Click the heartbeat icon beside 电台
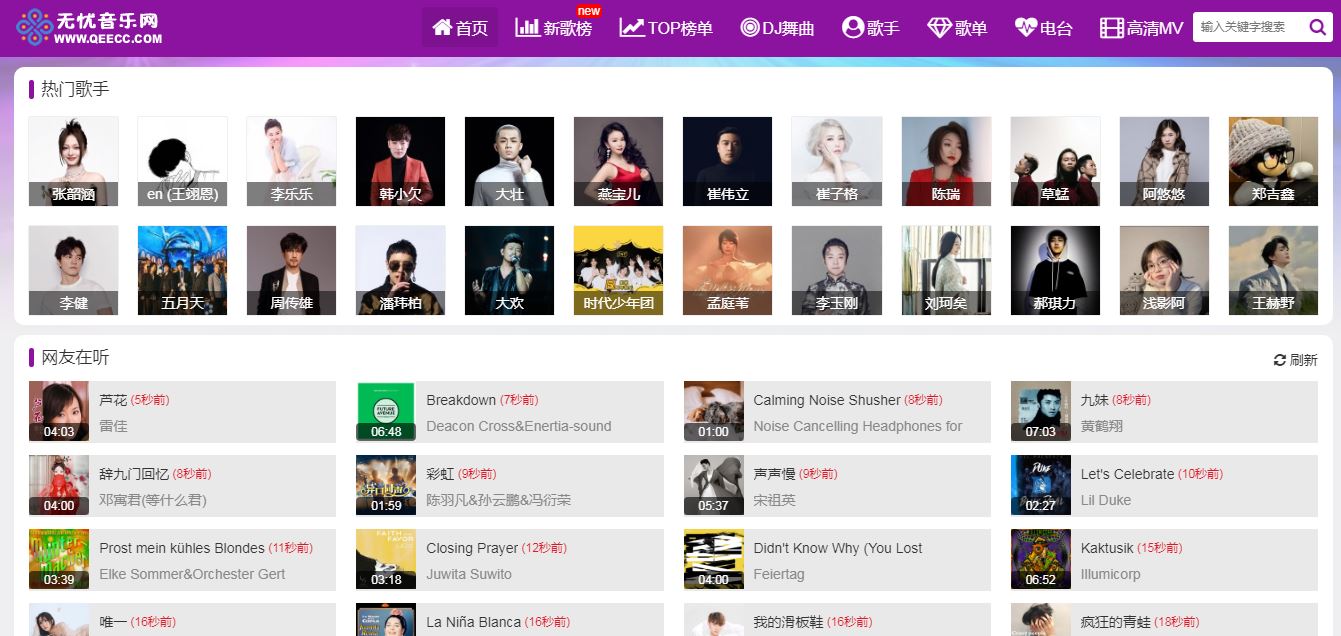Image resolution: width=1341 pixels, height=636 pixels. [x=1025, y=27]
